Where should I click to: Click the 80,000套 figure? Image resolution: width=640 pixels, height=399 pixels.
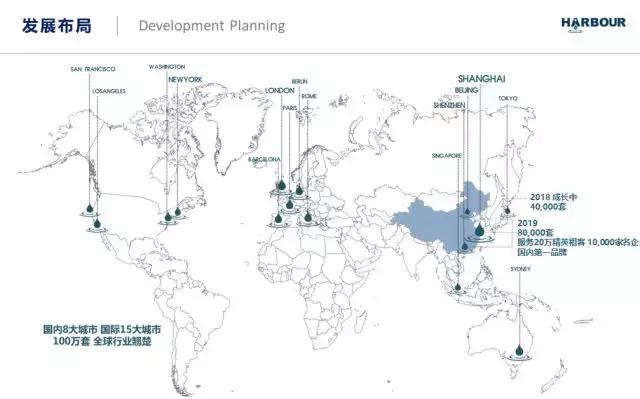tap(536, 233)
